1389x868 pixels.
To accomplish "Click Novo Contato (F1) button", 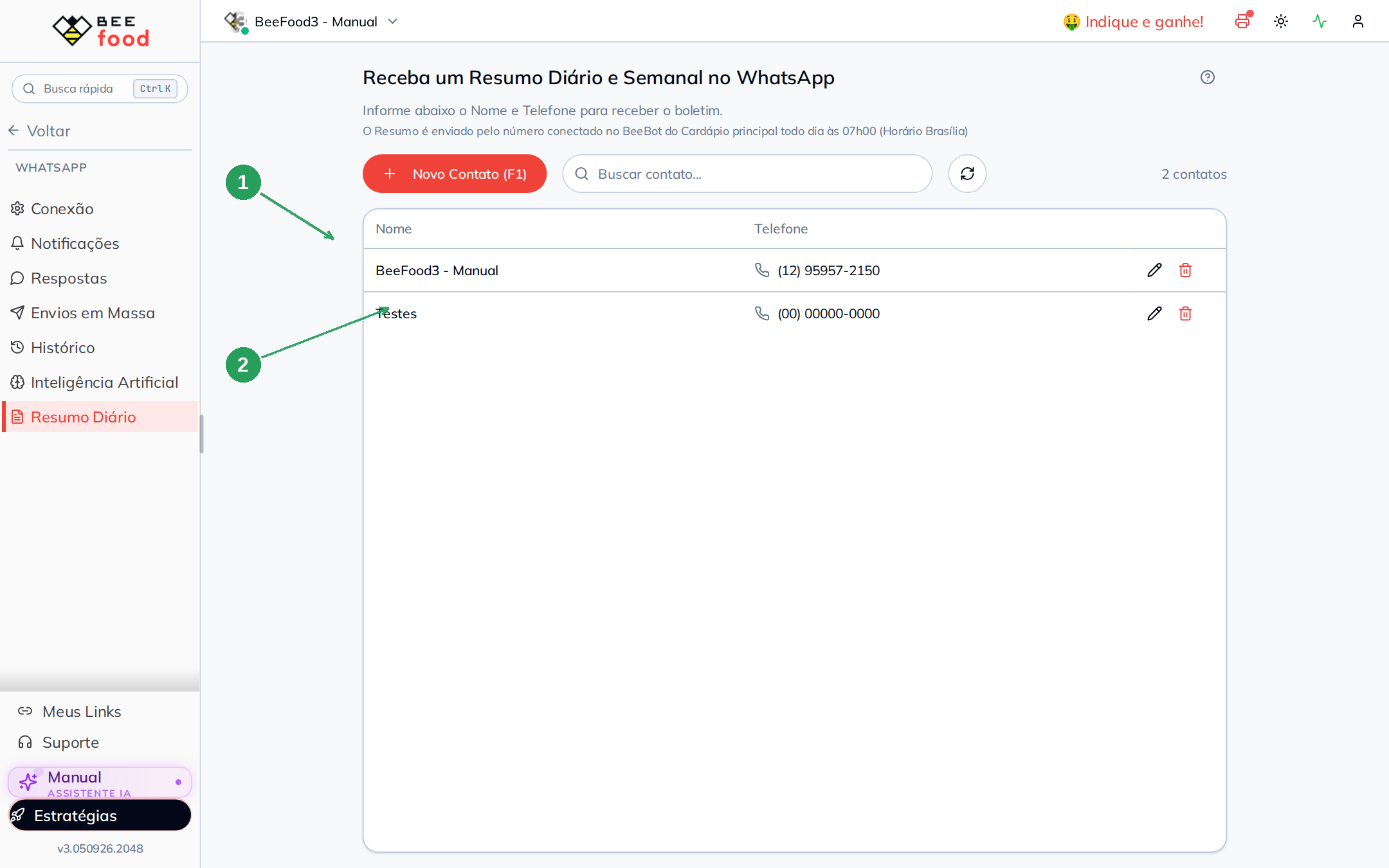I will (x=455, y=174).
